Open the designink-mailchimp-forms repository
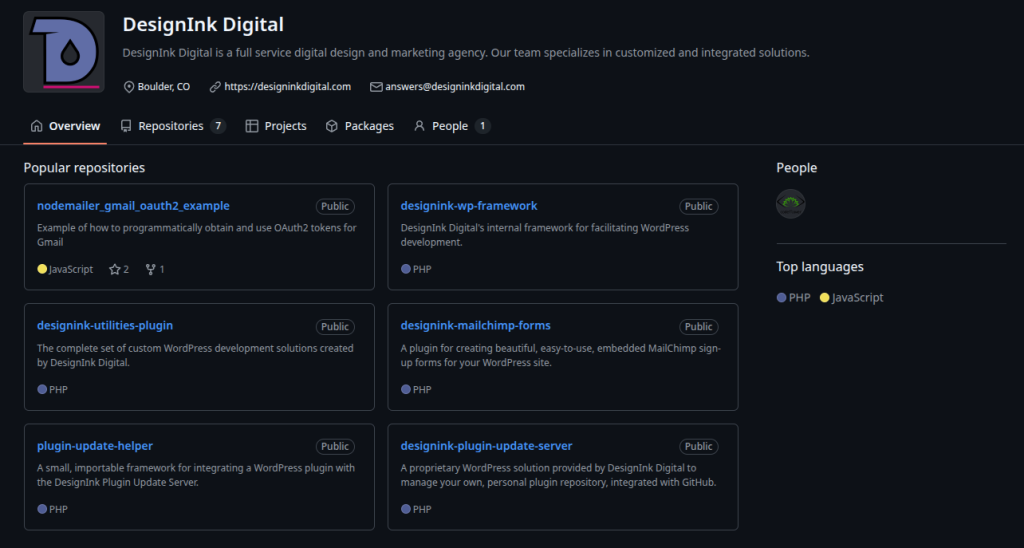 [x=475, y=325]
